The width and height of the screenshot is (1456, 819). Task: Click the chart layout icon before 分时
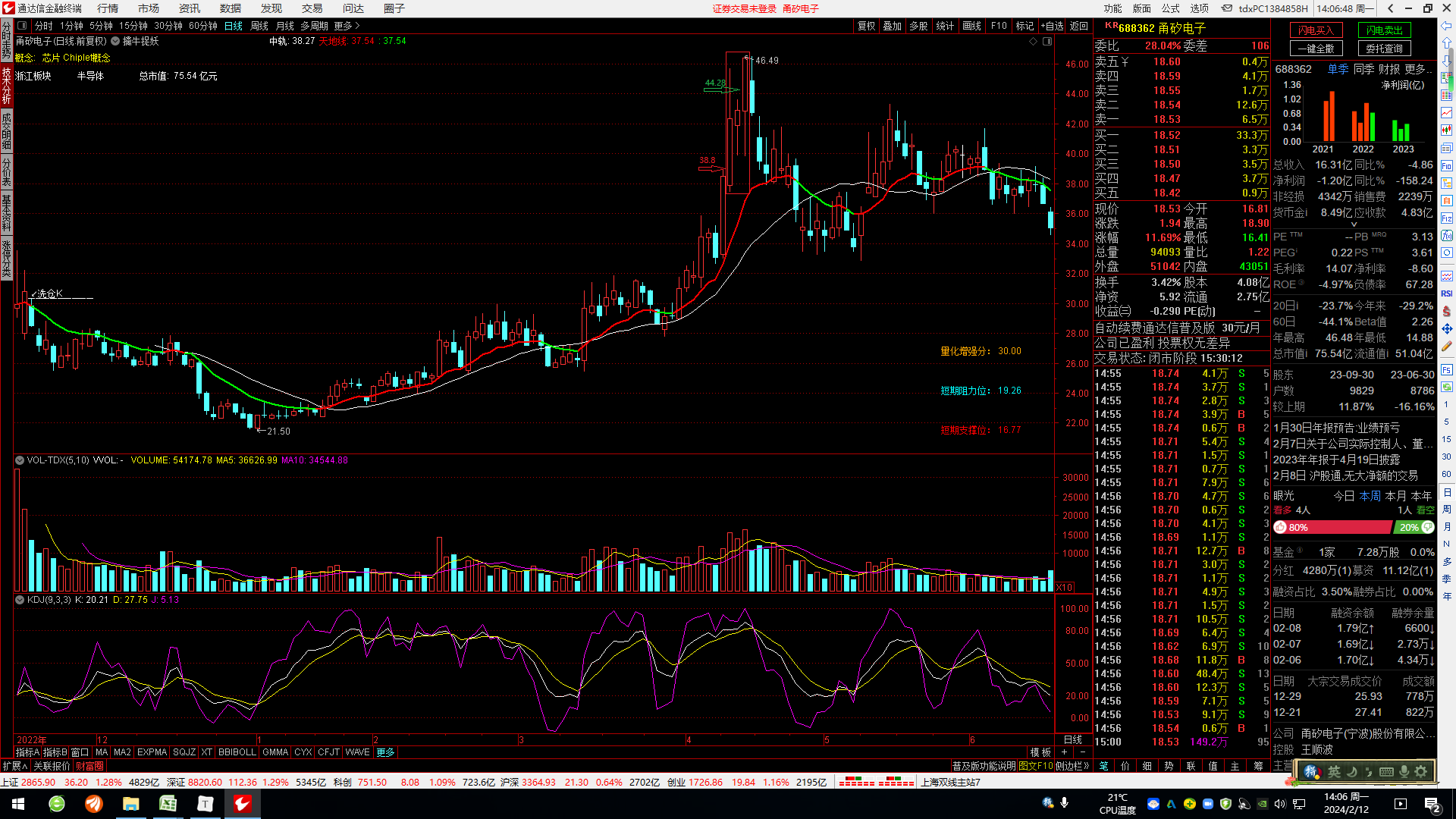click(x=22, y=26)
